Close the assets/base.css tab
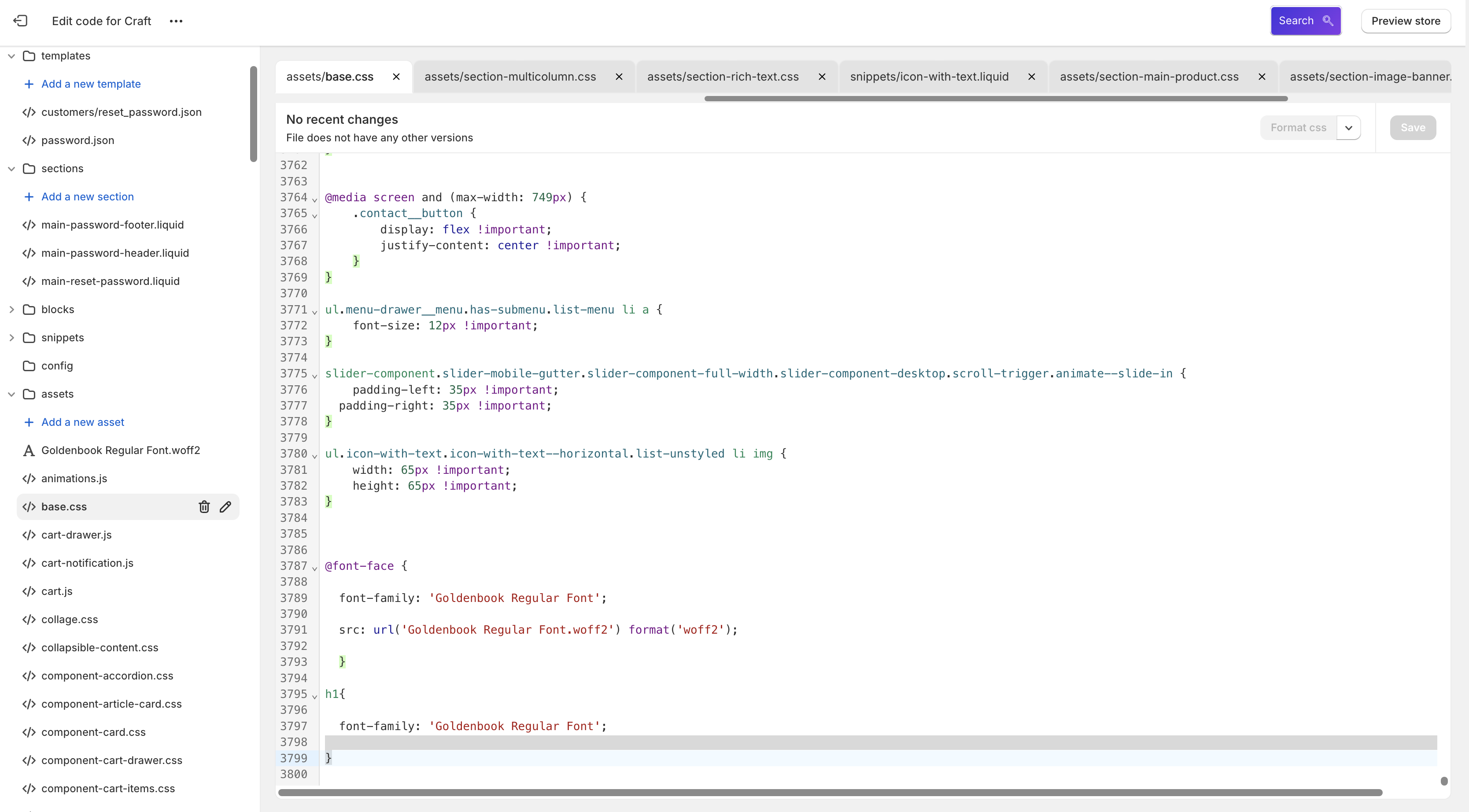1469x812 pixels. tap(396, 77)
